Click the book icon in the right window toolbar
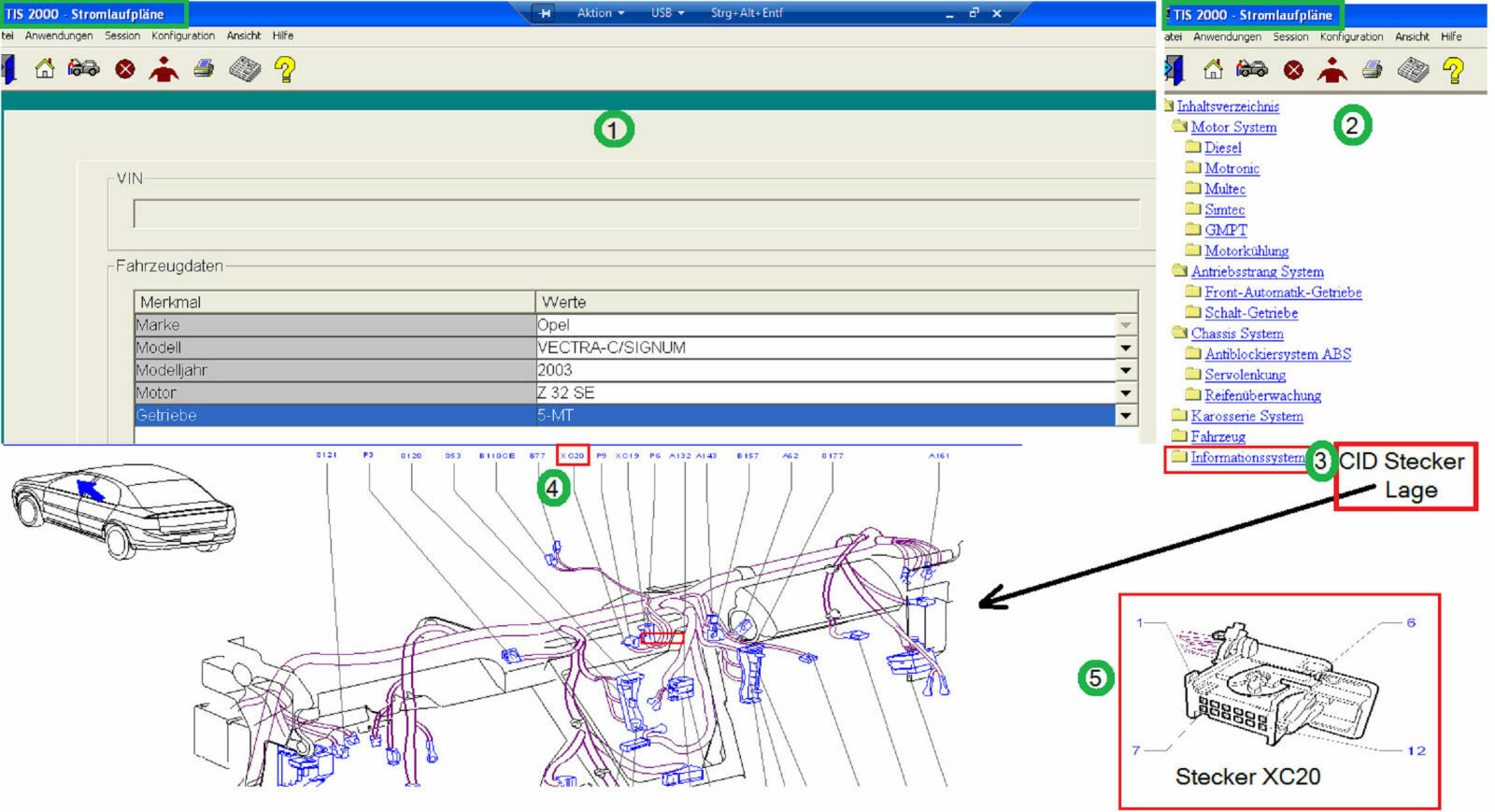Screen dimensions: 1495x812 coord(1412,70)
